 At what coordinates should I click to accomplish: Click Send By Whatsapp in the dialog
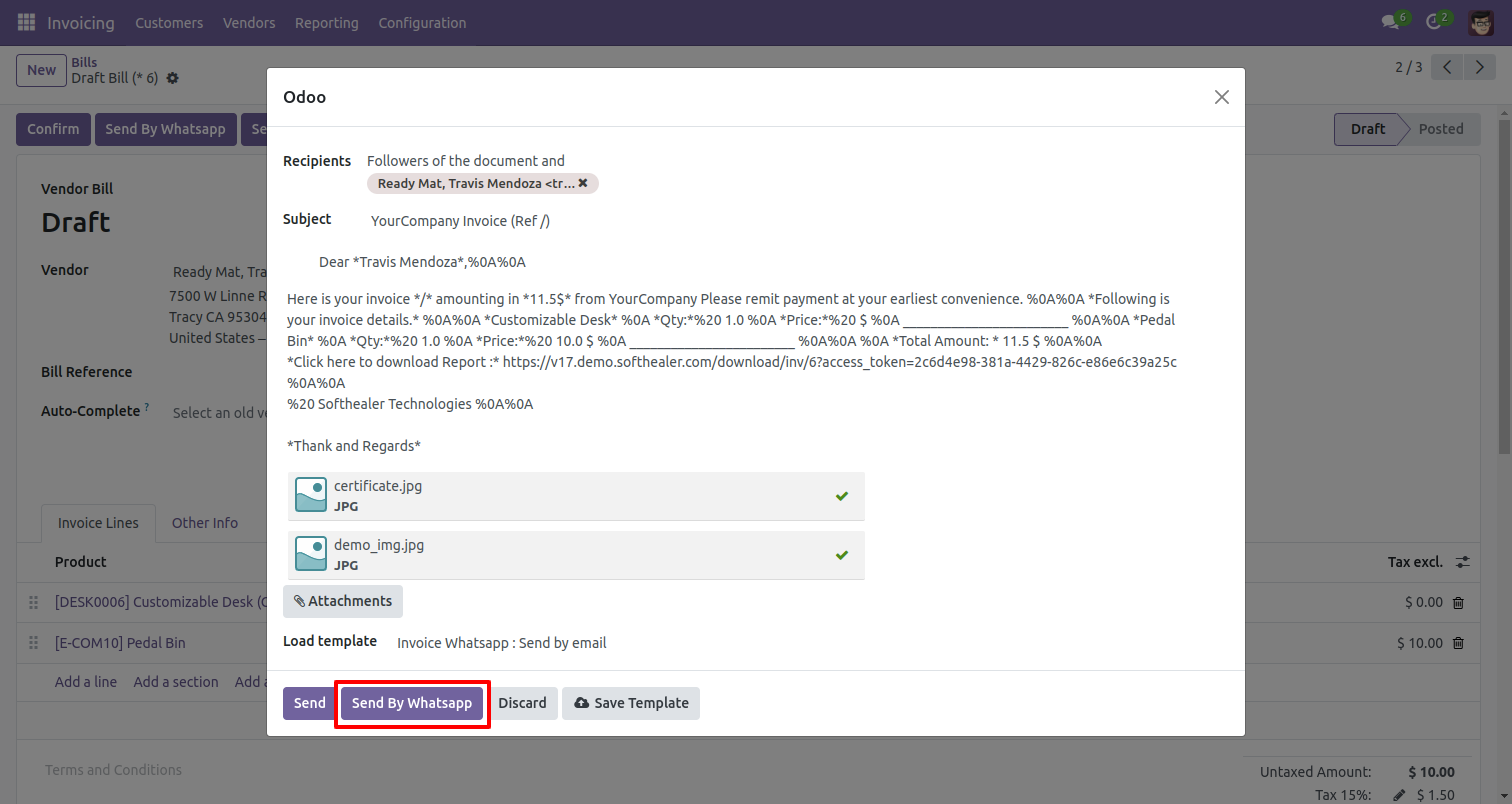412,703
